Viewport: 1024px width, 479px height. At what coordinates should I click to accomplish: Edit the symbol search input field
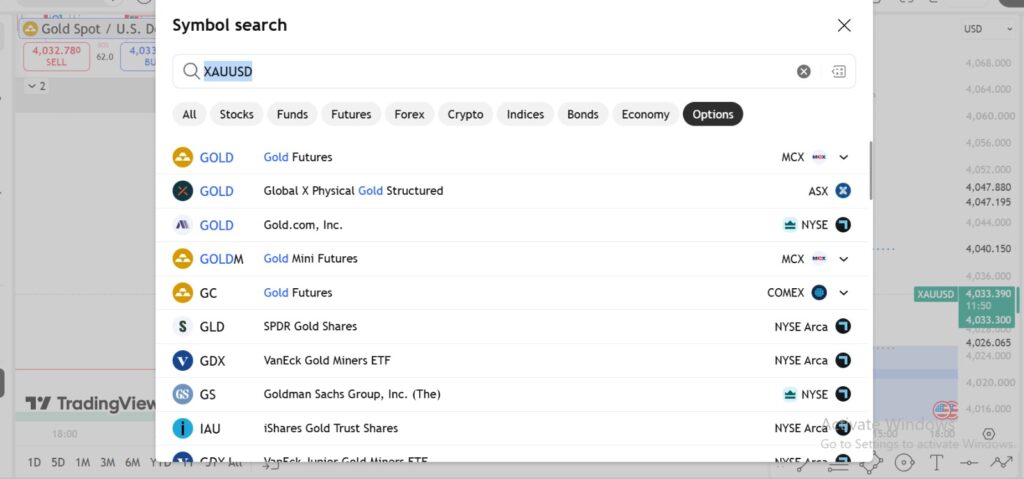point(514,71)
